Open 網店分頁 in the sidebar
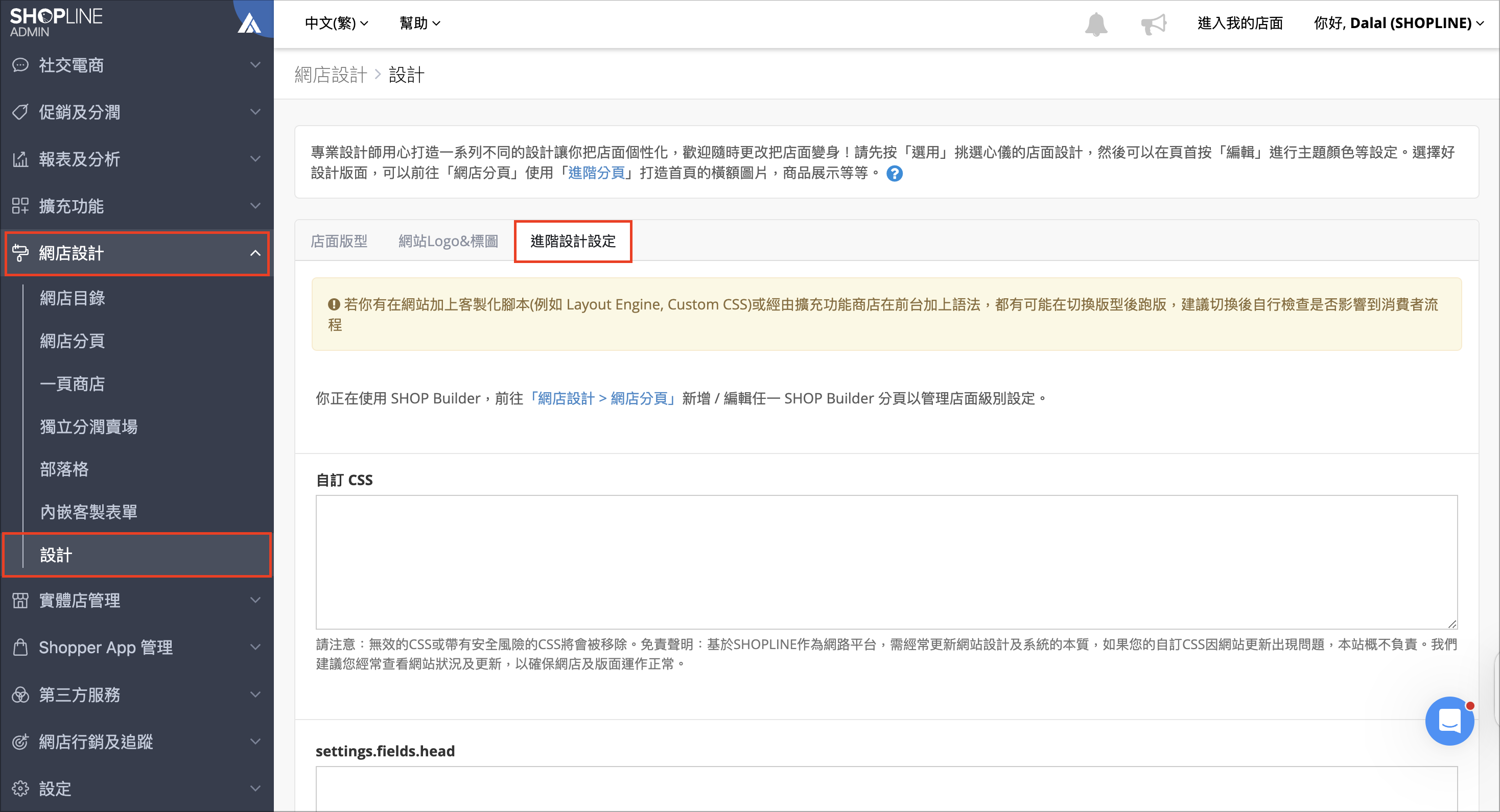 click(x=72, y=341)
